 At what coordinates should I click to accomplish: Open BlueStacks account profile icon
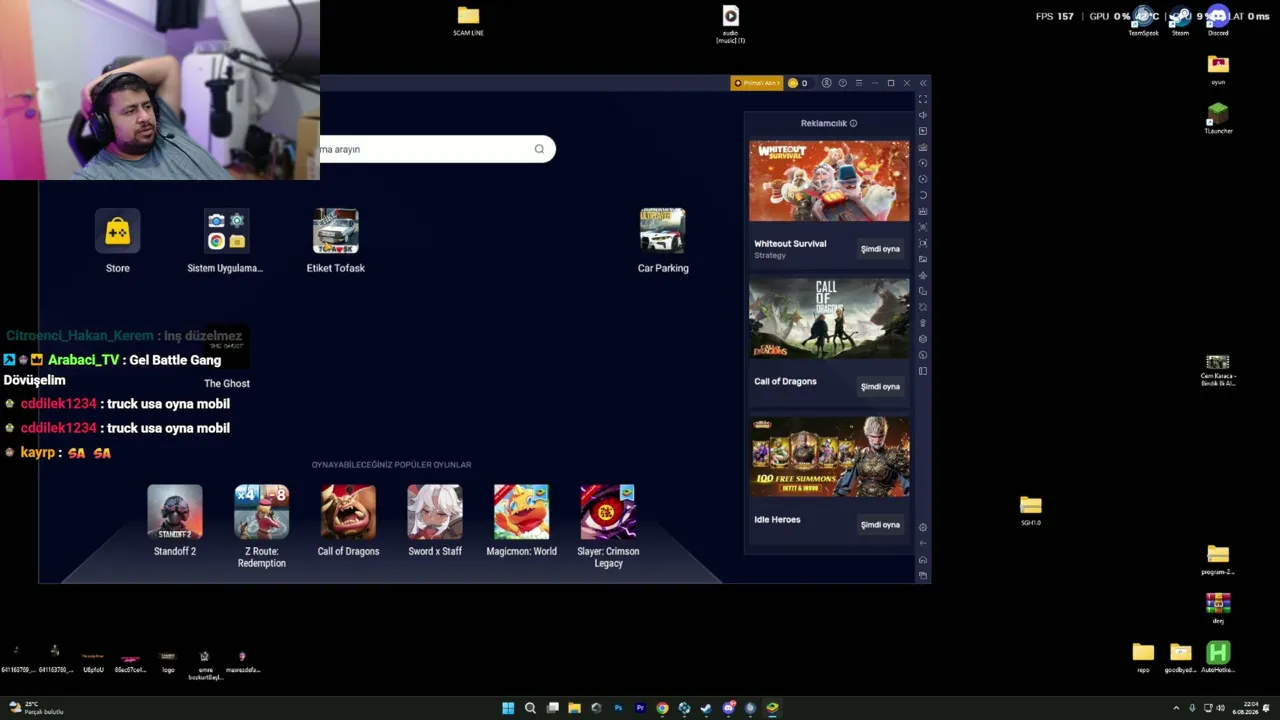pyautogui.click(x=827, y=83)
